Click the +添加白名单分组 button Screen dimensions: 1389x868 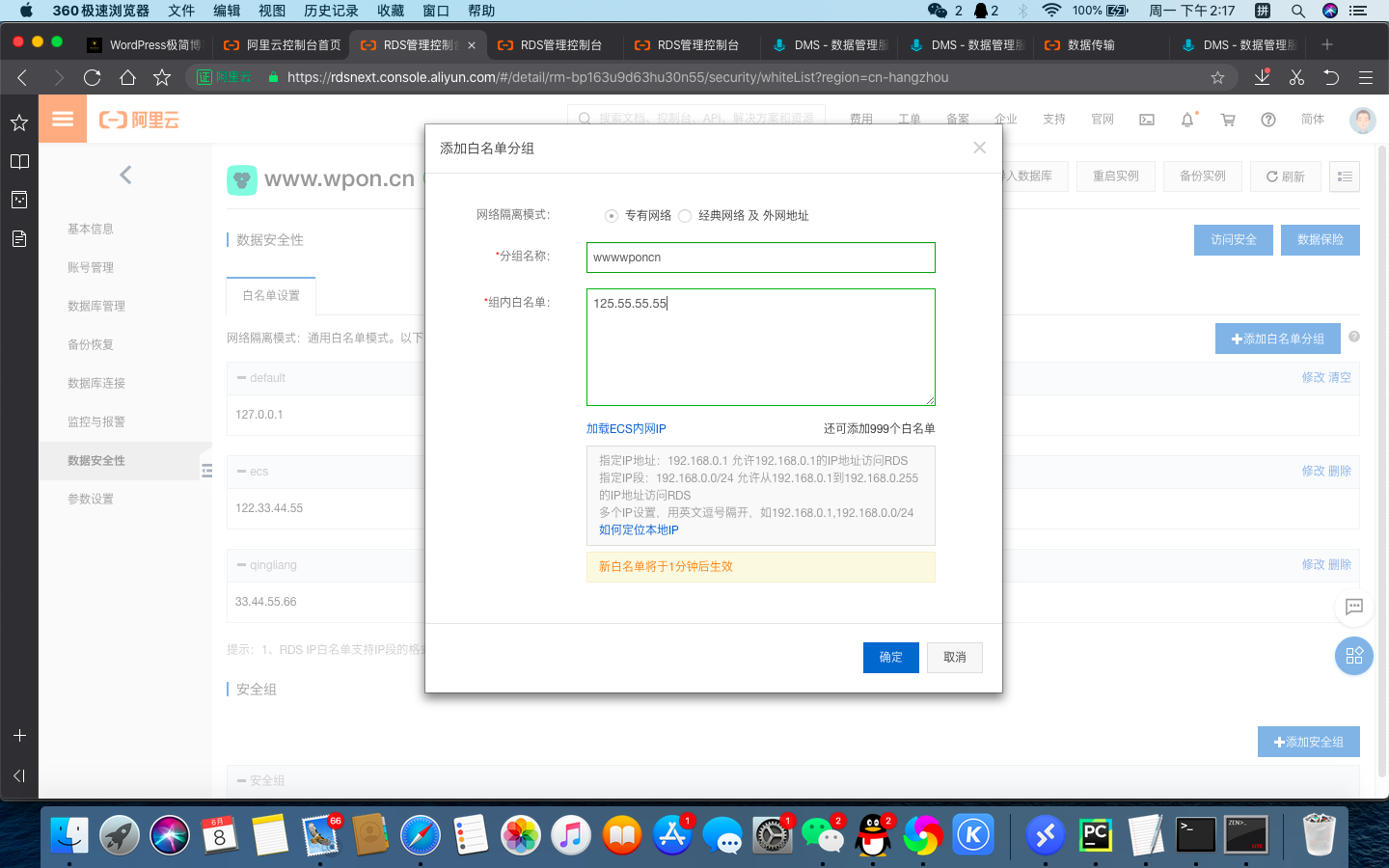1278,339
